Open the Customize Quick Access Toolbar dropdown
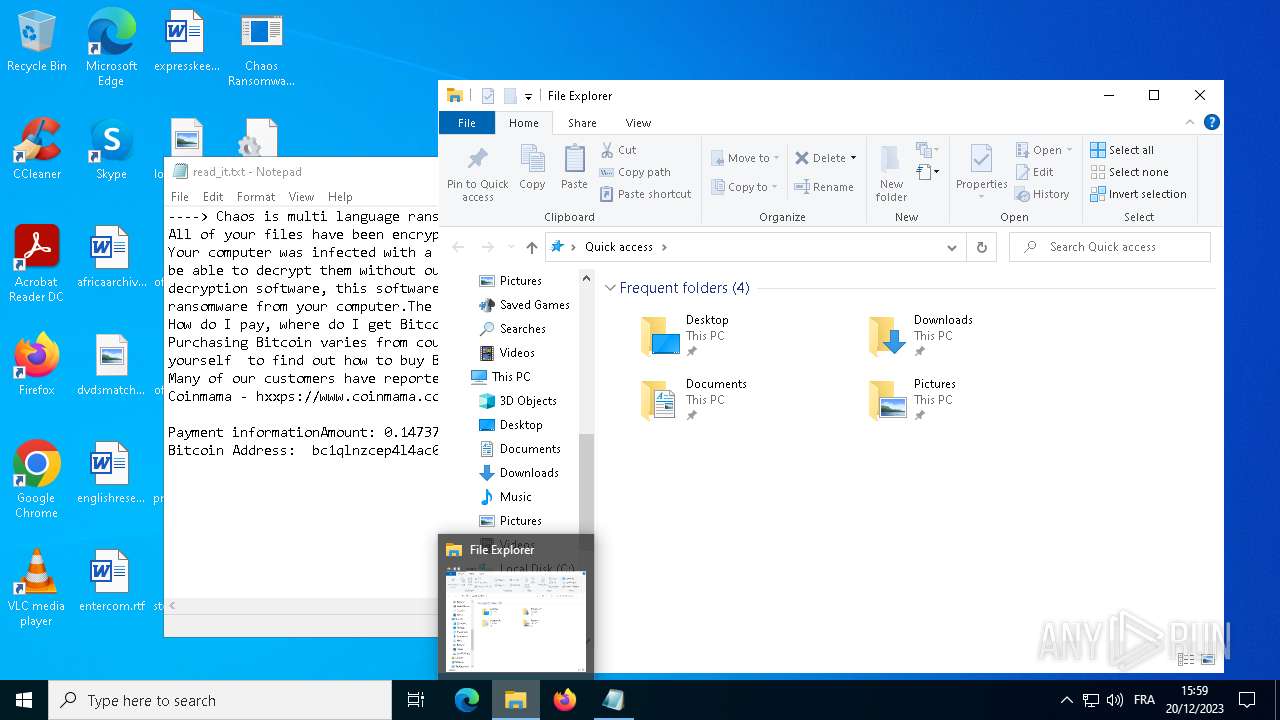Image resolution: width=1280 pixels, height=720 pixels. (x=528, y=96)
